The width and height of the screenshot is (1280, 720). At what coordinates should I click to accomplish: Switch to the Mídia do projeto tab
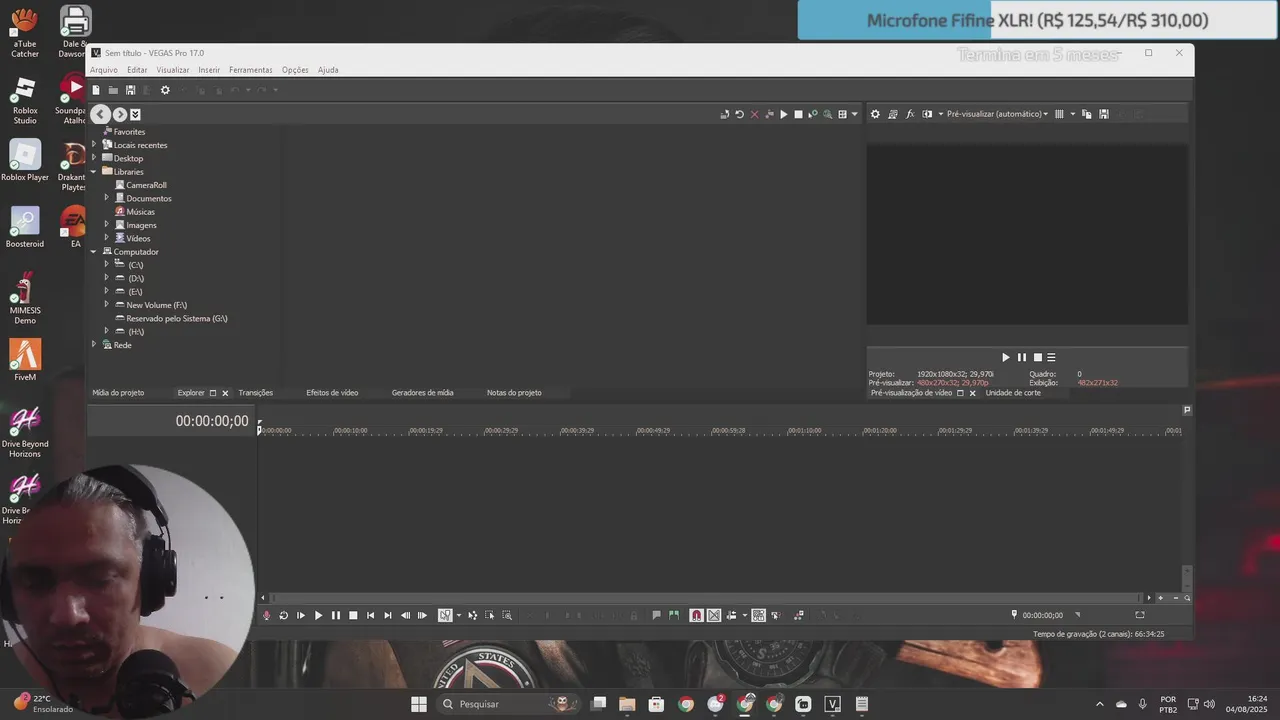click(x=118, y=393)
